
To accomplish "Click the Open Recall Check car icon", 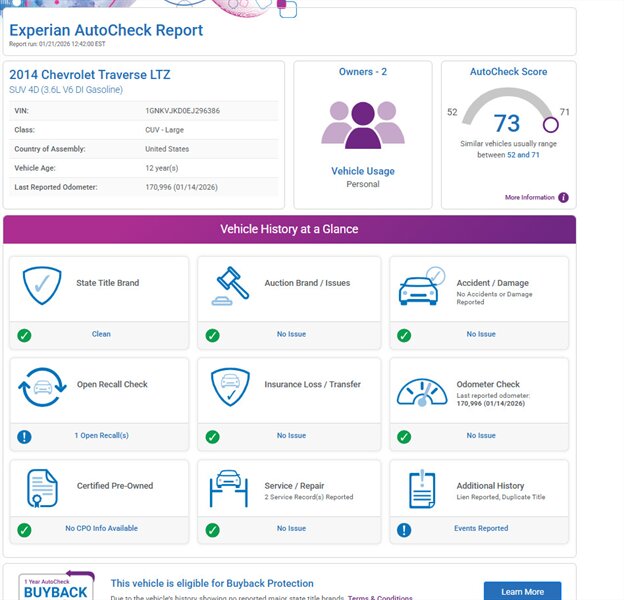I will click(x=42, y=388).
